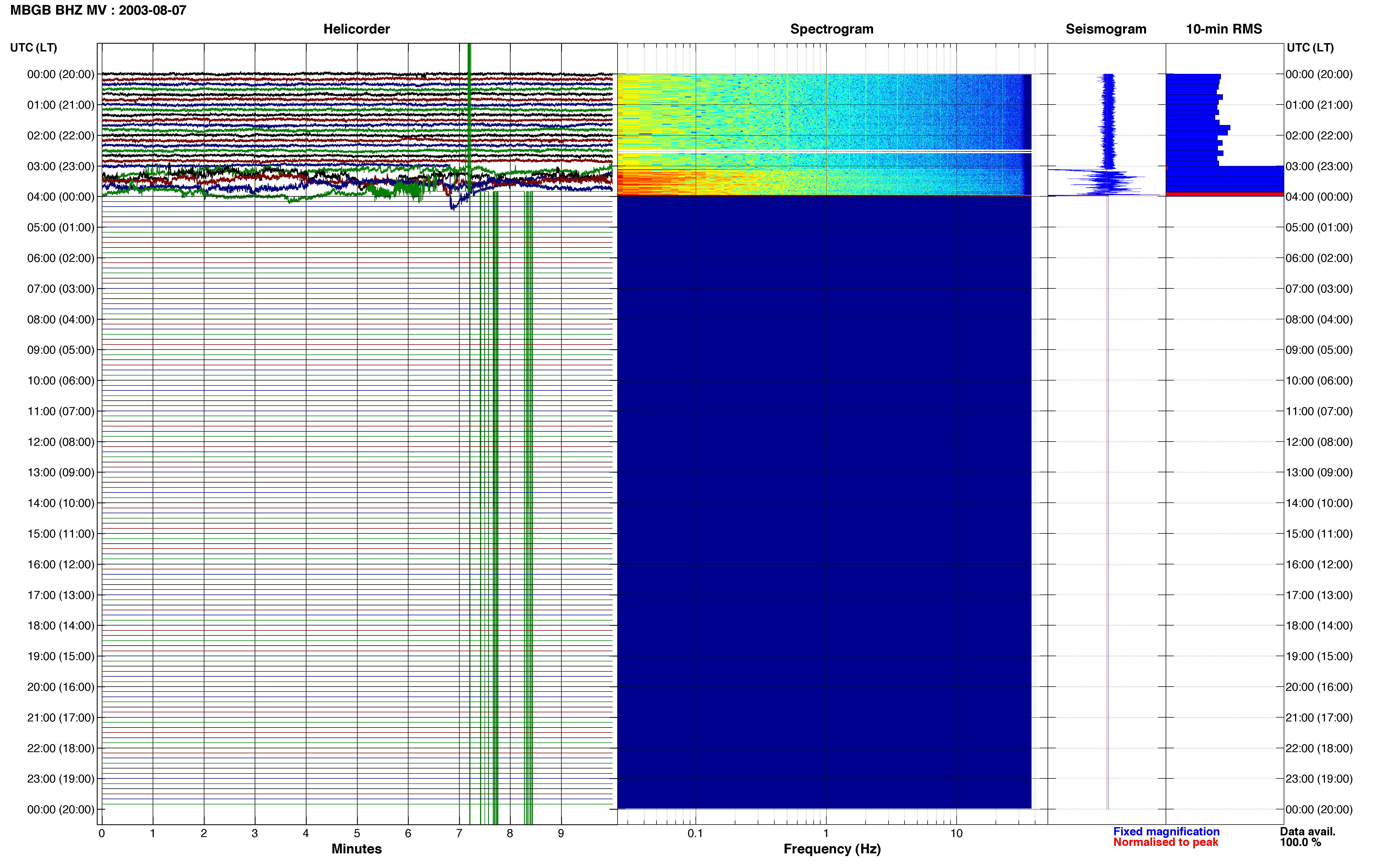
Task: Click the white data gap in spectrogram
Action: [x=824, y=151]
